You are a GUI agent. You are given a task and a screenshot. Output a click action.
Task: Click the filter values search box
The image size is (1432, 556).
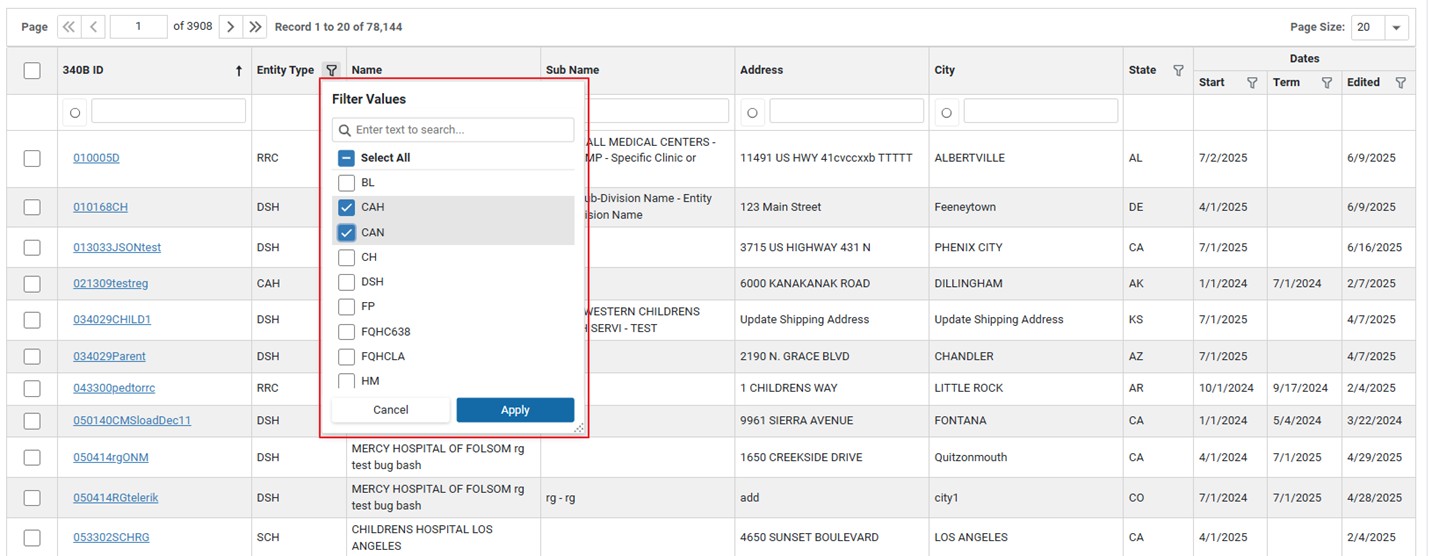point(460,130)
